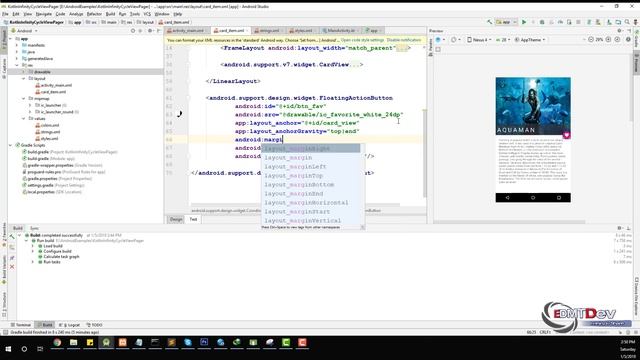Click Android home button in preview
Screen dimensions: 640x360
pos(533,198)
